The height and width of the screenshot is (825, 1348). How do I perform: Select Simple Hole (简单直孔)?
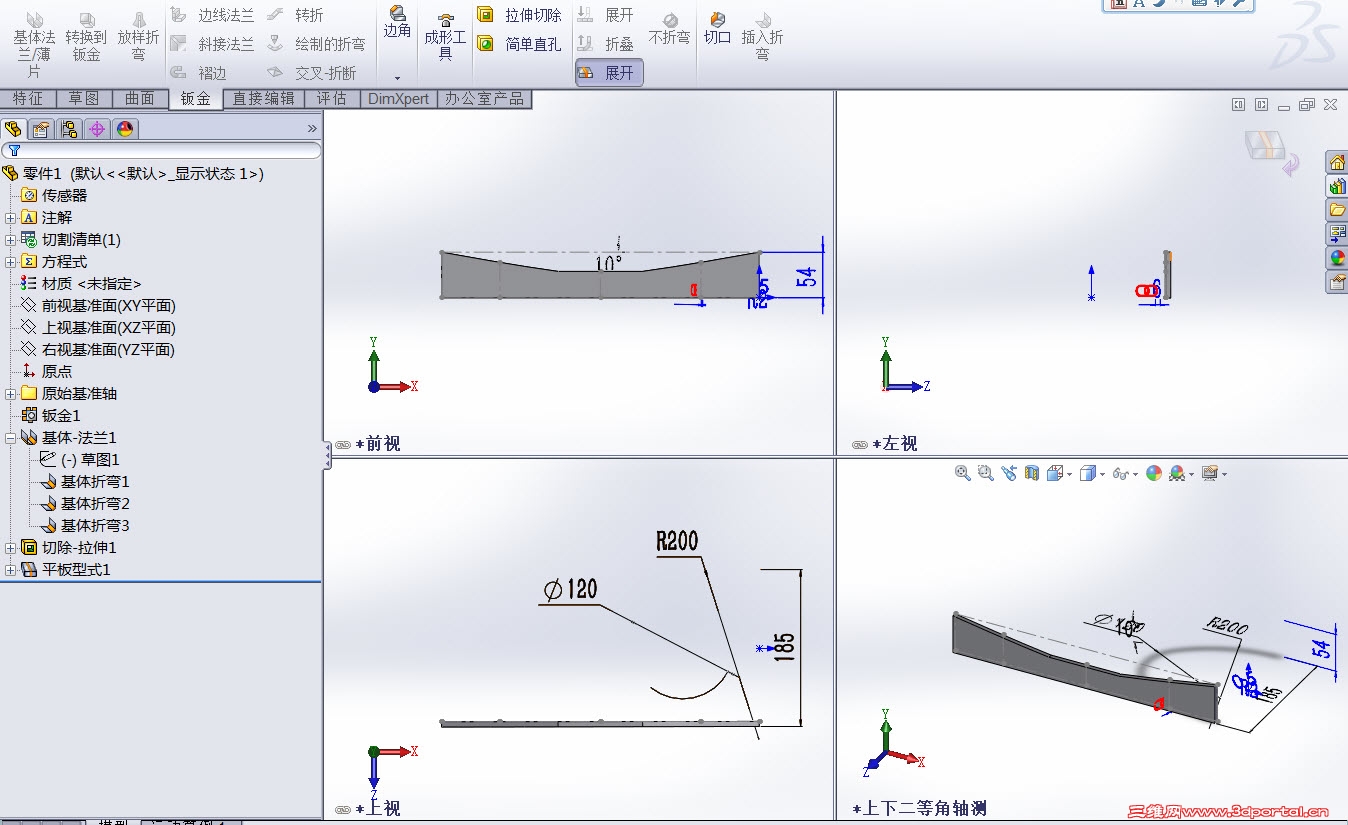pos(519,44)
